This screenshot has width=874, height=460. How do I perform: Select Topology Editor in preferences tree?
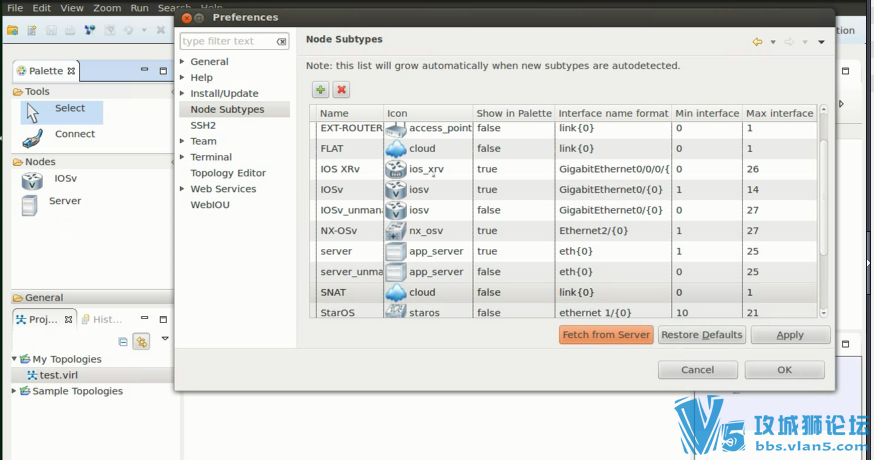point(228,173)
